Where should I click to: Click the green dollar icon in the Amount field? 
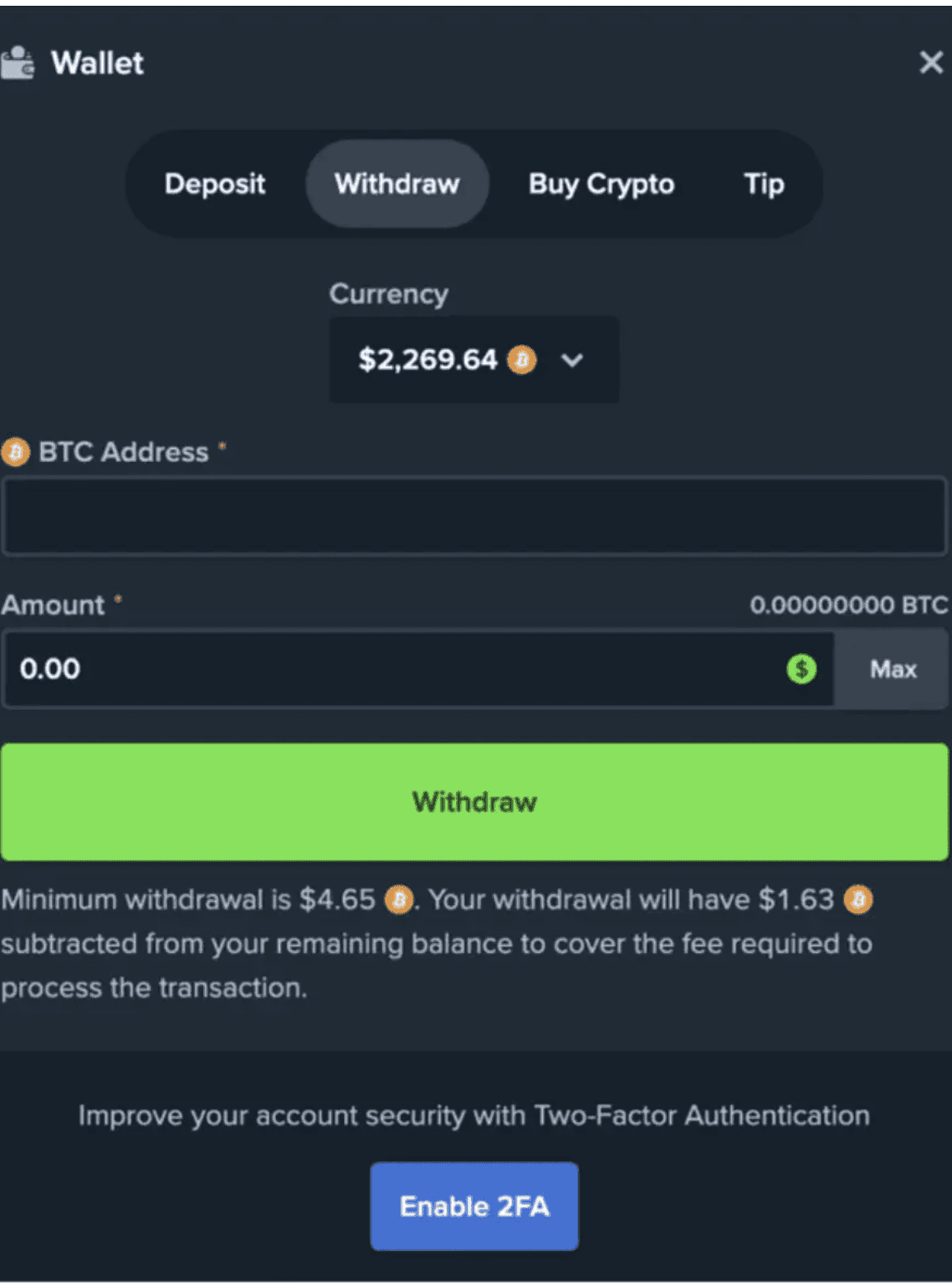(x=800, y=669)
